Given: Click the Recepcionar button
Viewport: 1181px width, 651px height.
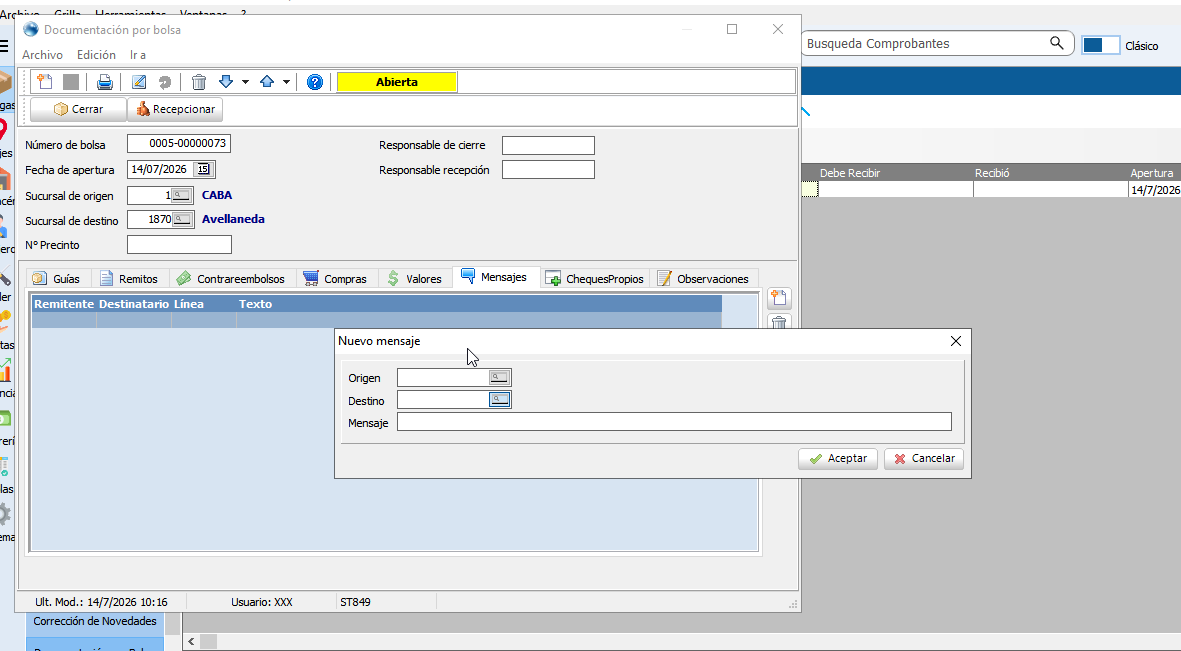Looking at the screenshot, I should point(175,109).
